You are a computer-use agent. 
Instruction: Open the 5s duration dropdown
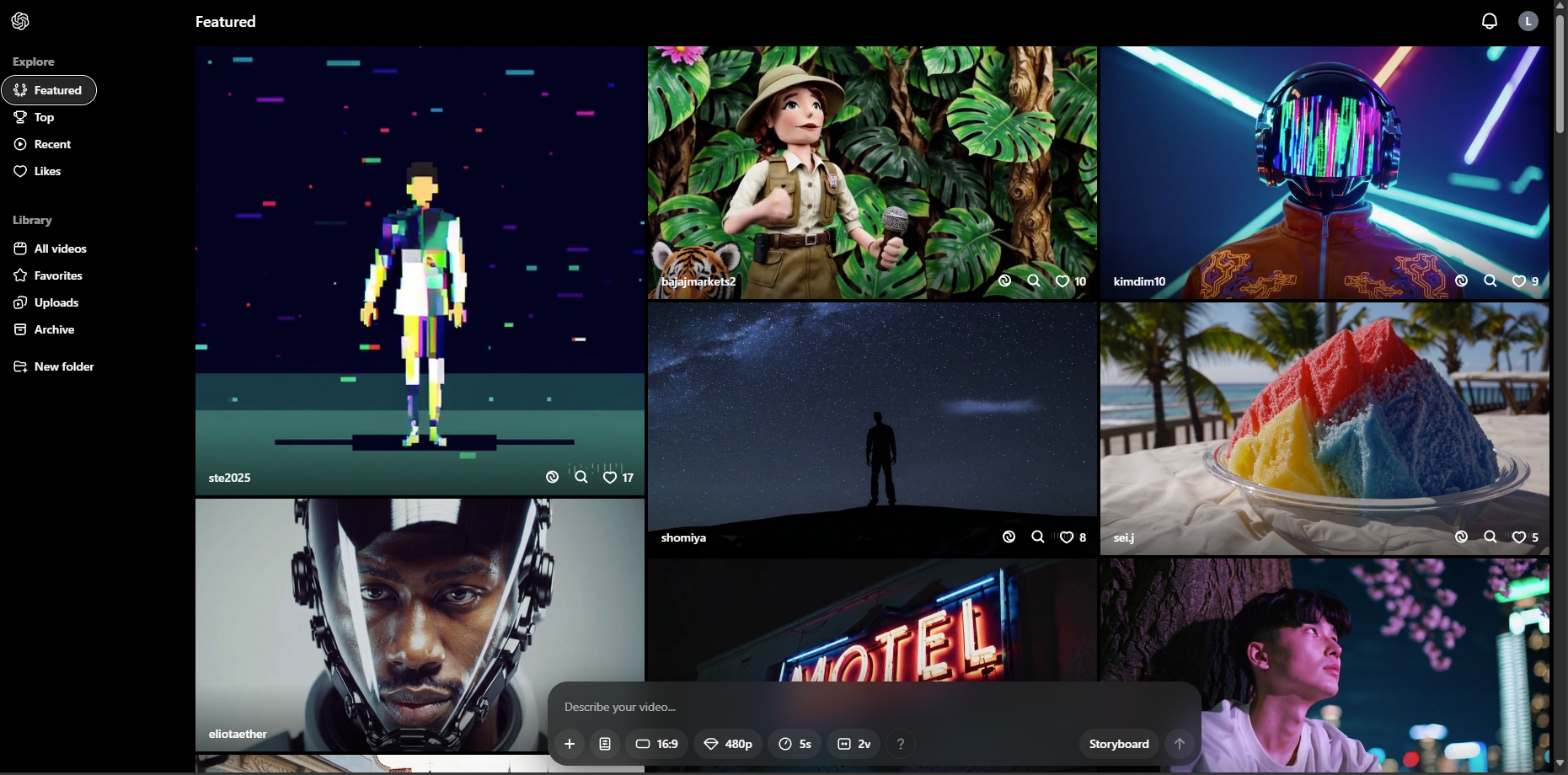pyautogui.click(x=795, y=744)
